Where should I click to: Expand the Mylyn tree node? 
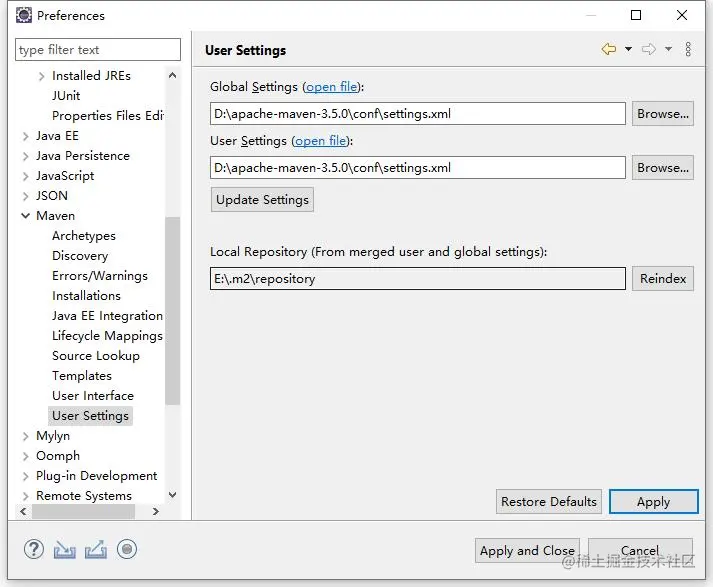[x=25, y=436]
